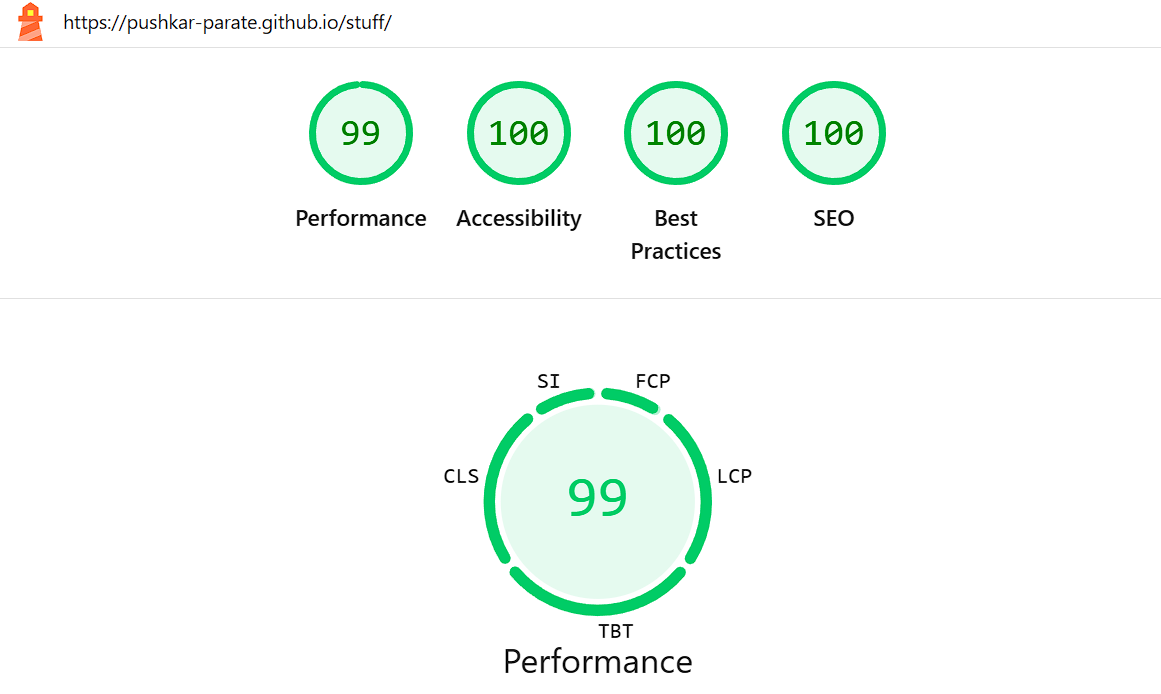Click the SEO score gauge circle
Image resolution: width=1161 pixels, height=694 pixels.
833,133
